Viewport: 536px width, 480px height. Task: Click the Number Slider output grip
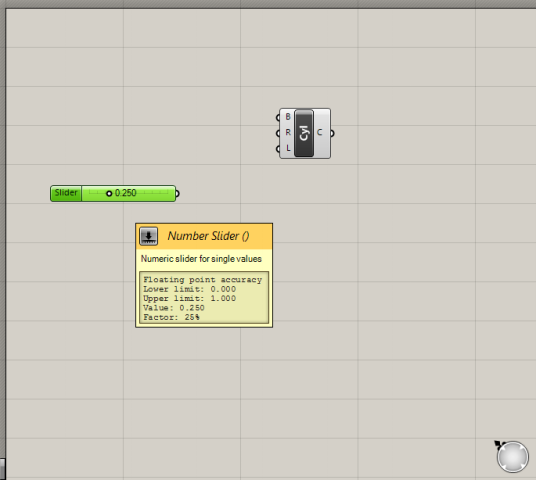177,194
